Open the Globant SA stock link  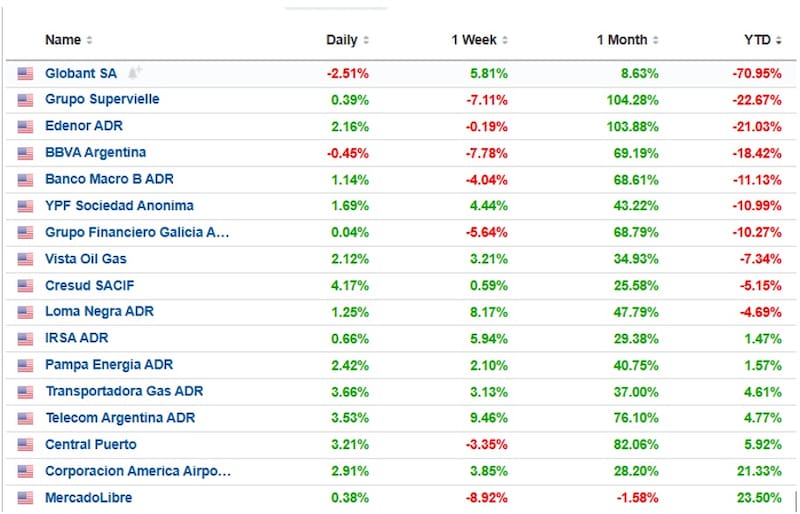[81, 73]
